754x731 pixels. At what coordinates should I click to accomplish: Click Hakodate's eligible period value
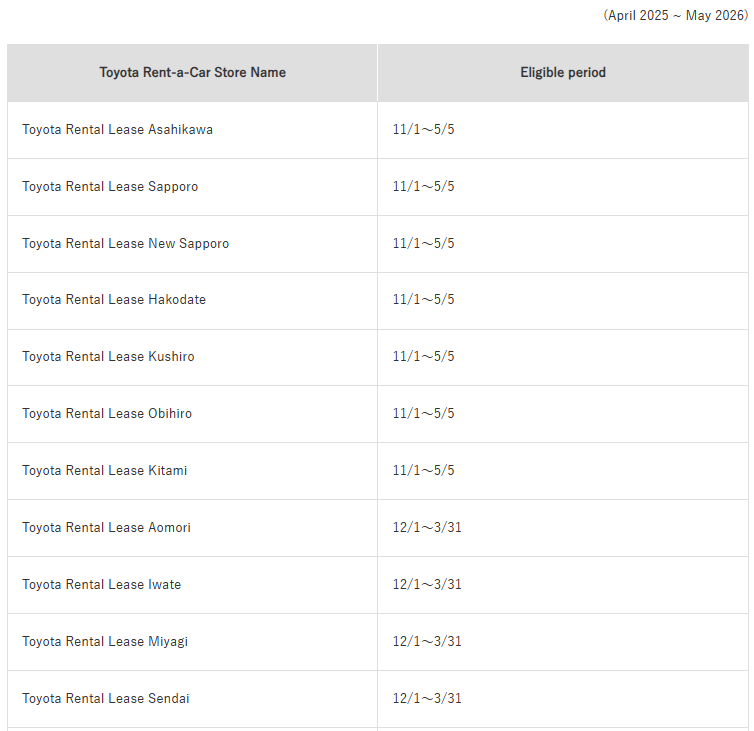point(423,300)
